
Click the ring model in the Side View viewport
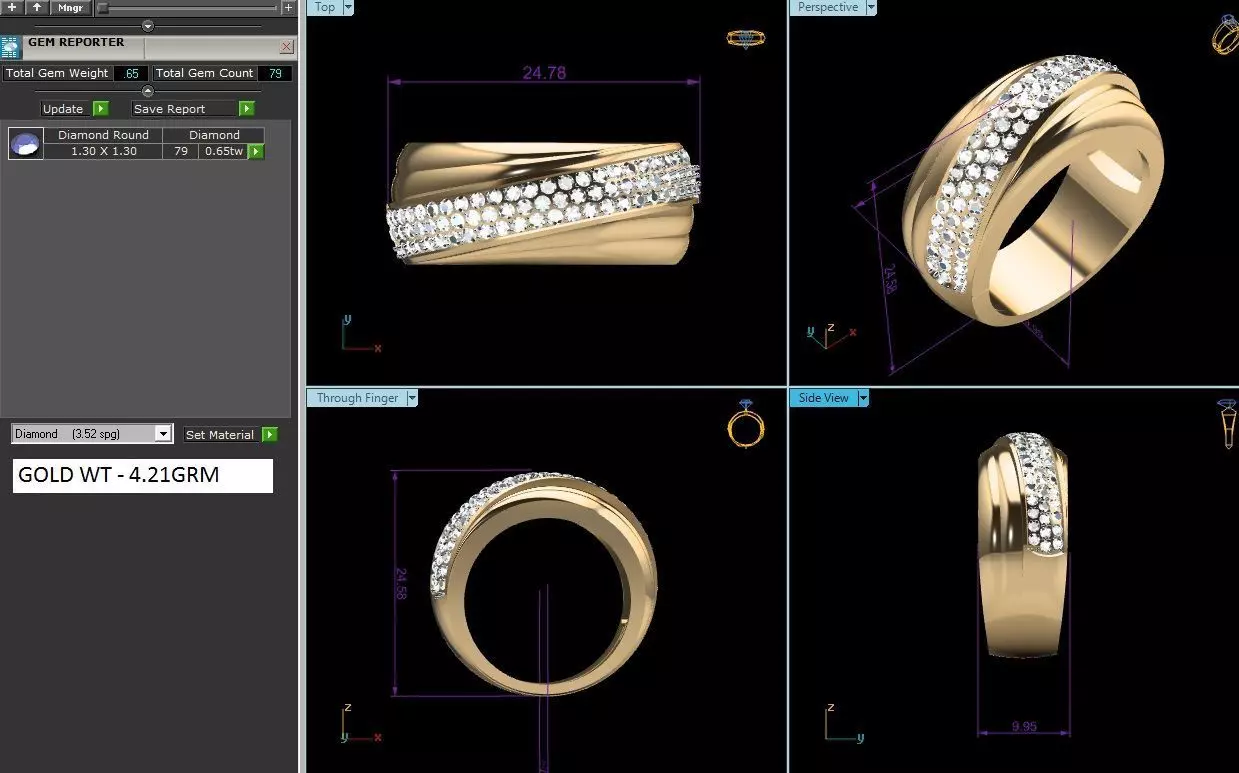1025,546
